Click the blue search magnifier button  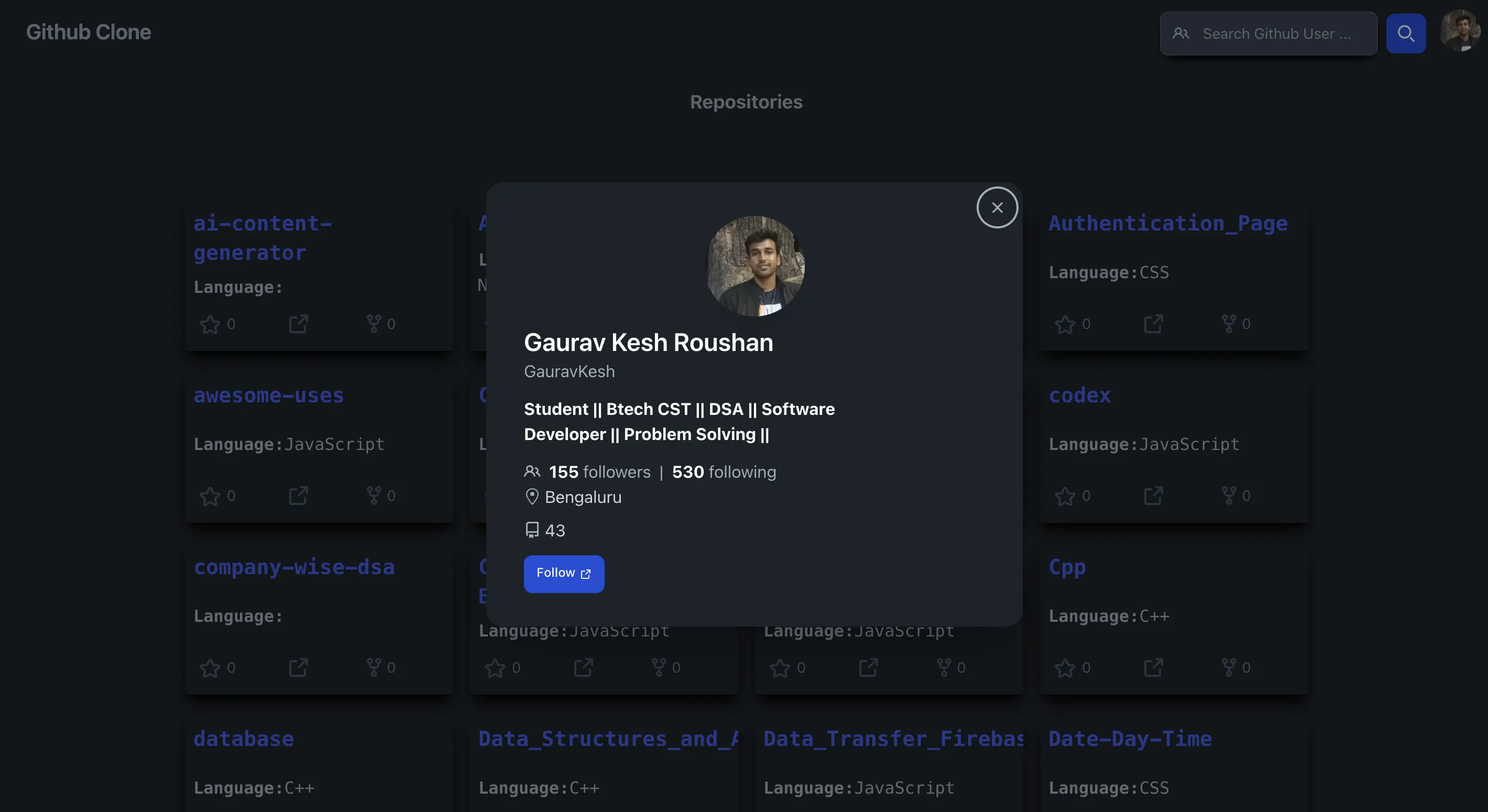click(1405, 34)
